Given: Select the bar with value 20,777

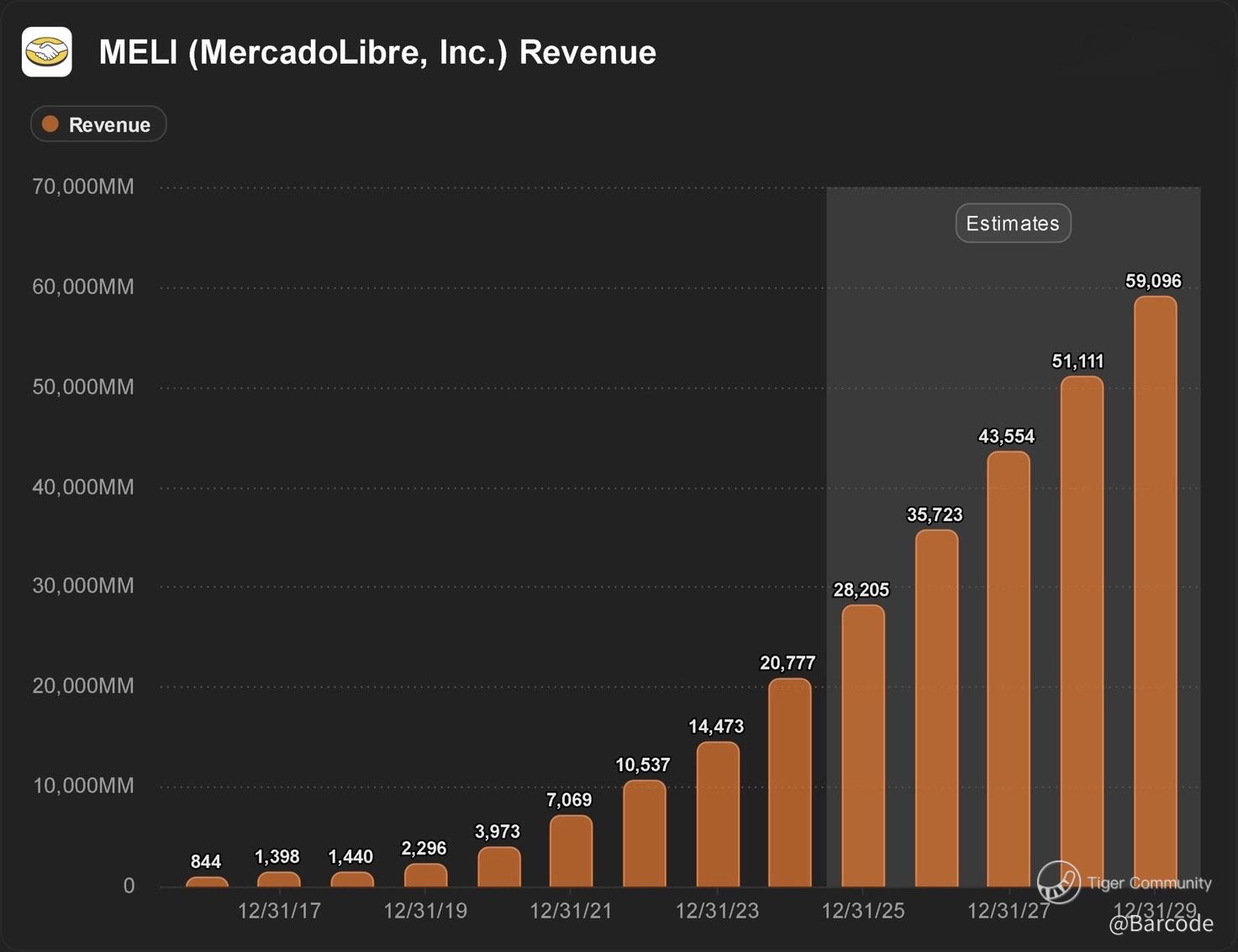Looking at the screenshot, I should click(x=790, y=782).
